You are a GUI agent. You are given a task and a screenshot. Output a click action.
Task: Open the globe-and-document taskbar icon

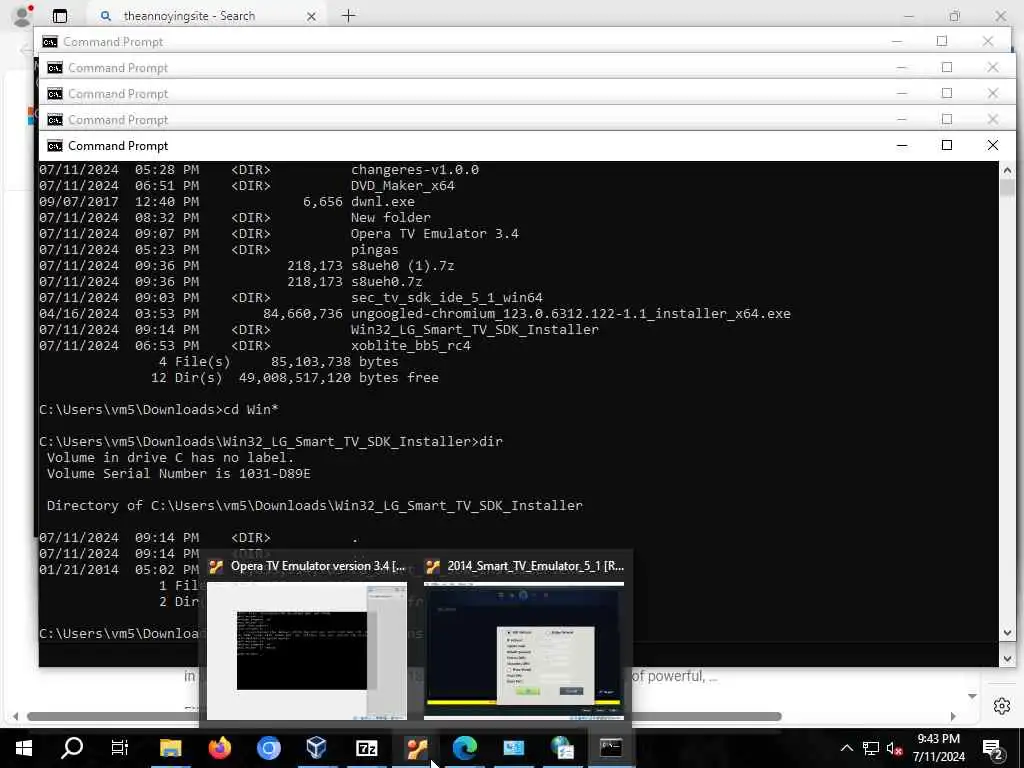click(x=562, y=748)
